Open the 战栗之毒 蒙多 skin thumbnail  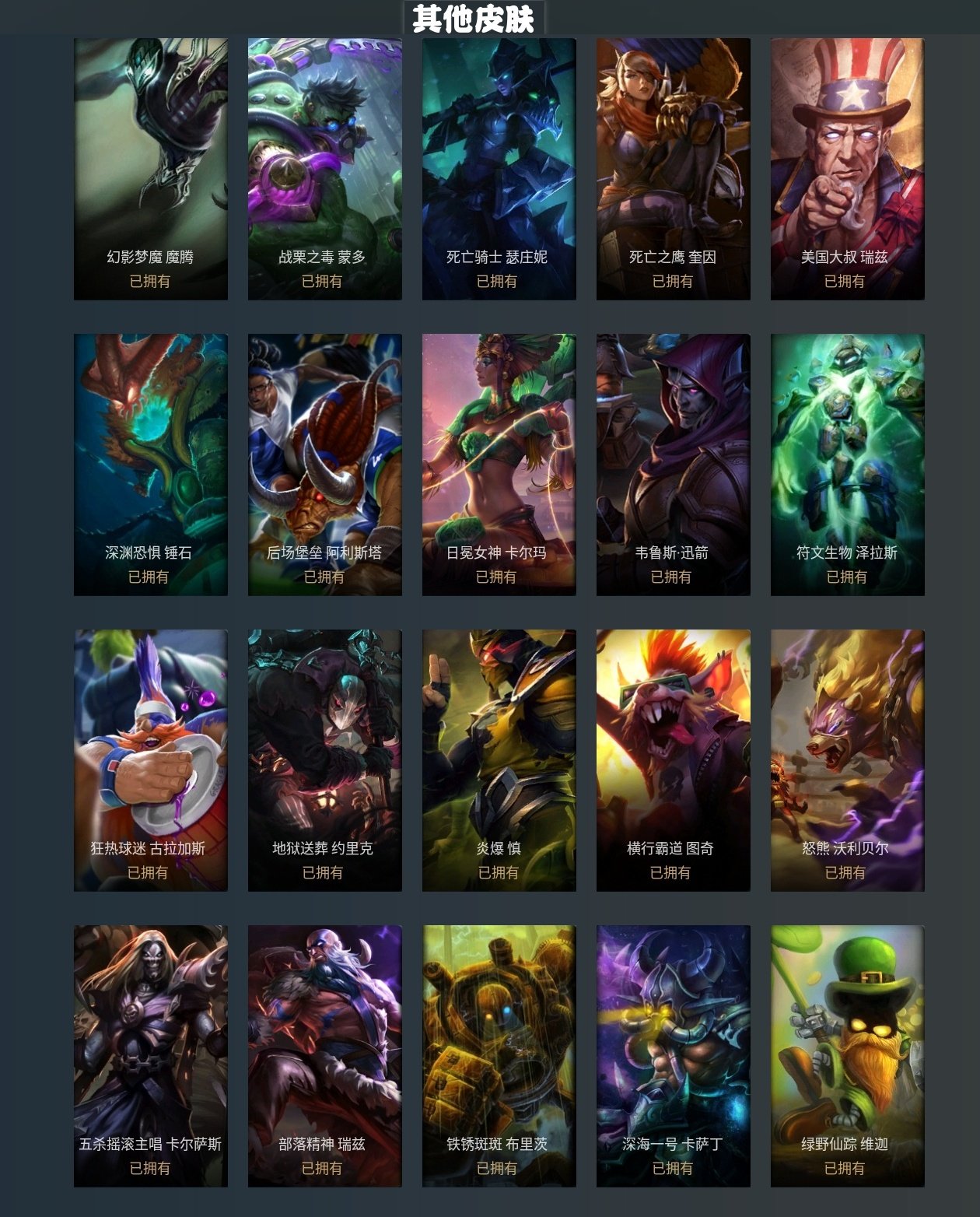325,169
